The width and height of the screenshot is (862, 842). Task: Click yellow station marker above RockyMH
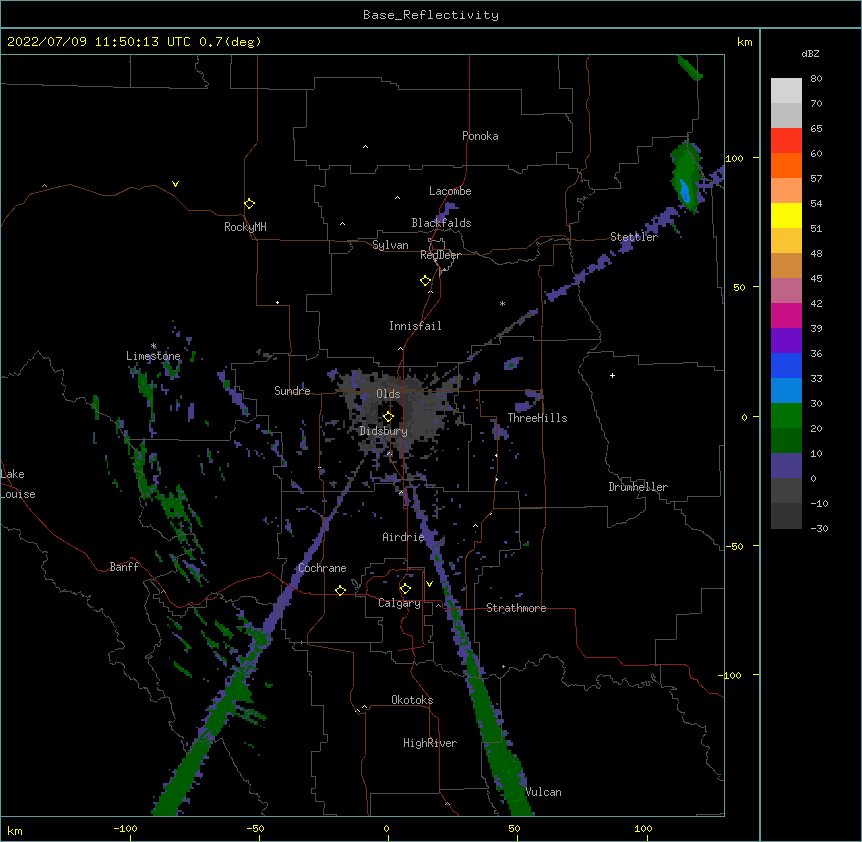(x=249, y=204)
